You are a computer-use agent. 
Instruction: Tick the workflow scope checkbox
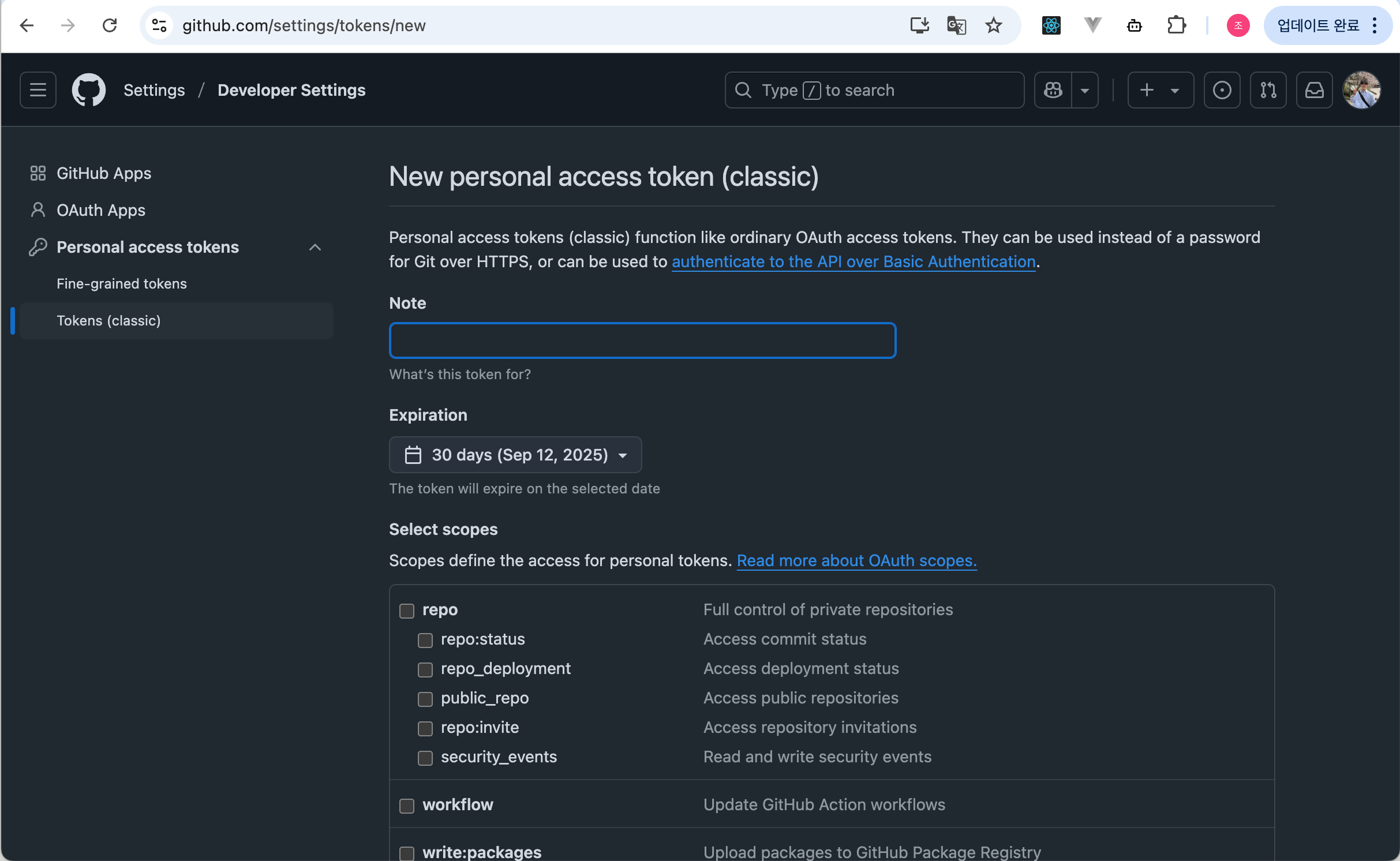407,806
